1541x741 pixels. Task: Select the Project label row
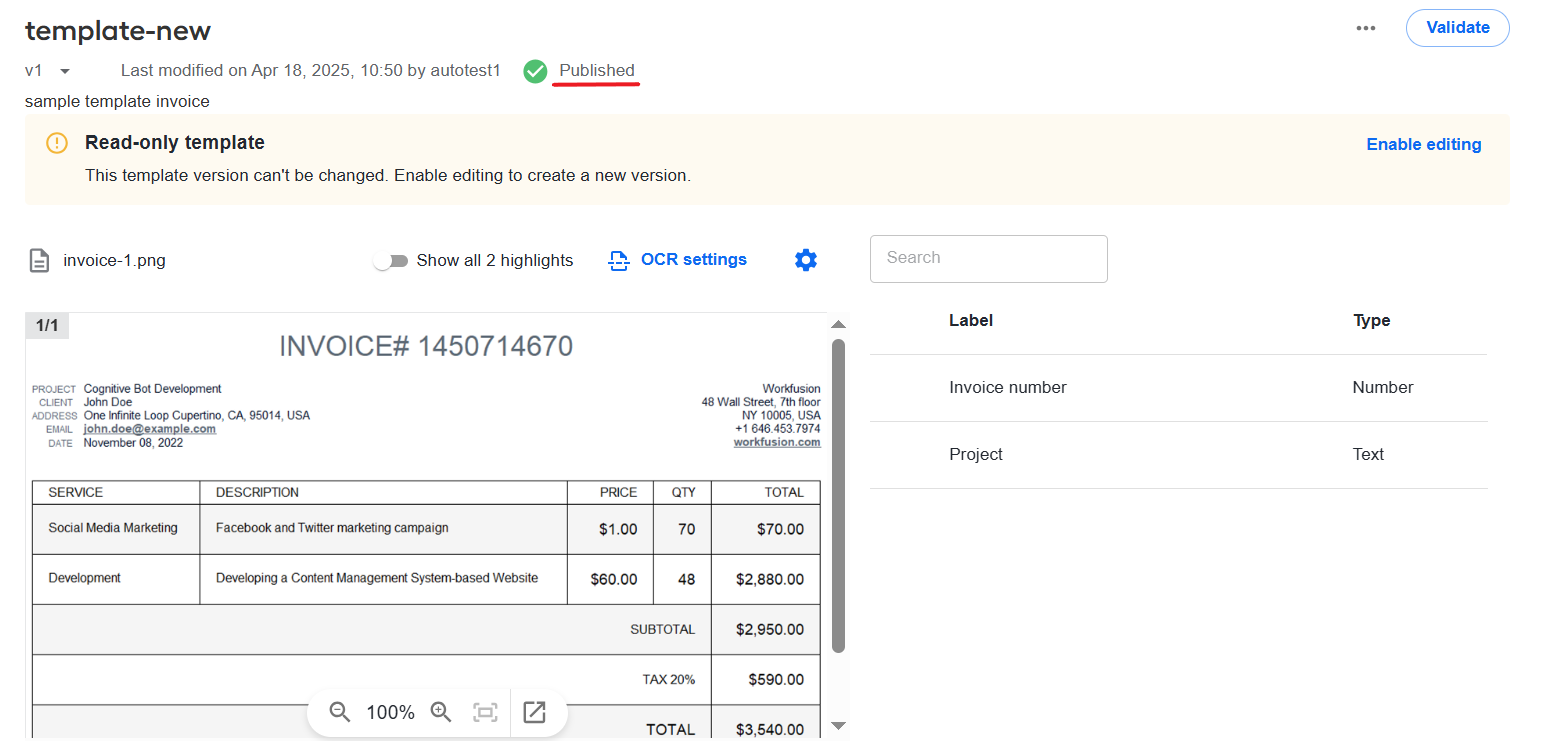(1178, 455)
